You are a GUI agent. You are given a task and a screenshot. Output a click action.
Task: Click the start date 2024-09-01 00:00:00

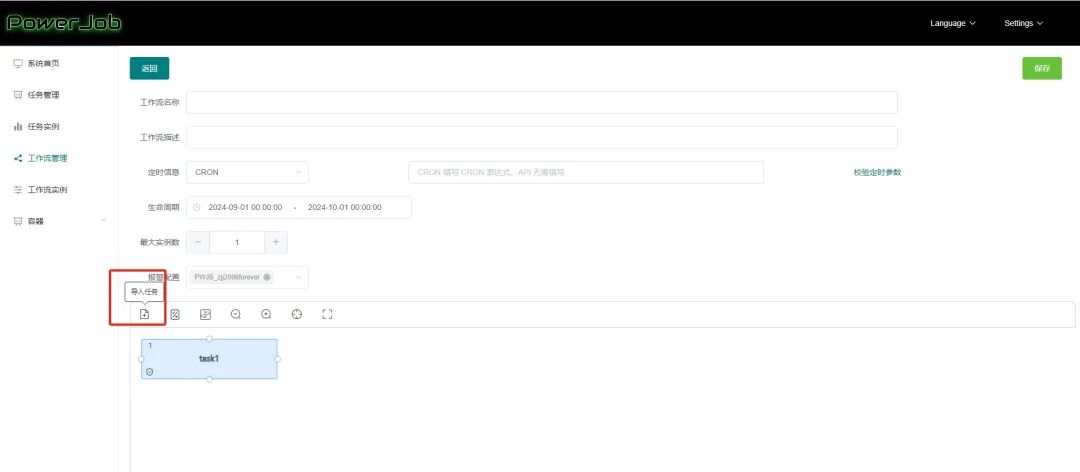tap(245, 207)
